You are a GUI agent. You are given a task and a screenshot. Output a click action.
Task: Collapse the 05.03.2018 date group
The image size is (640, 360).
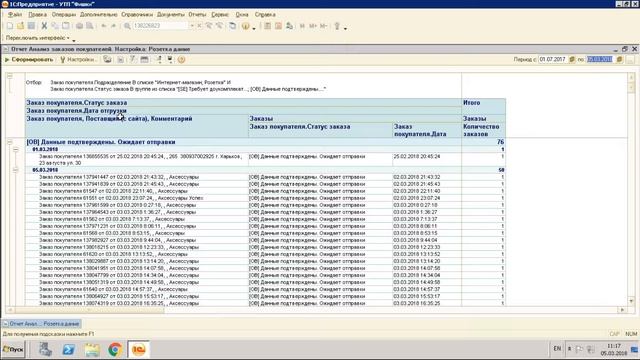(x=16, y=170)
